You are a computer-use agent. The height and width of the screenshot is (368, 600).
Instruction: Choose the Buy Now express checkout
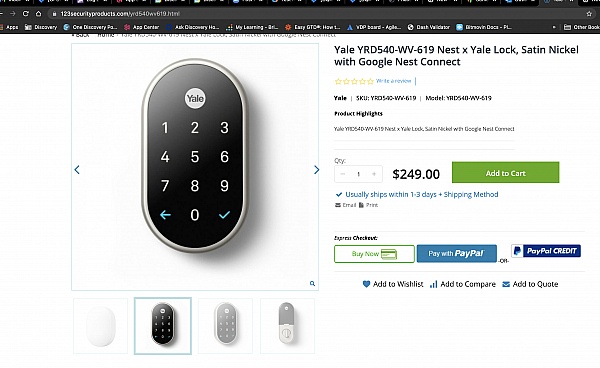click(x=374, y=254)
